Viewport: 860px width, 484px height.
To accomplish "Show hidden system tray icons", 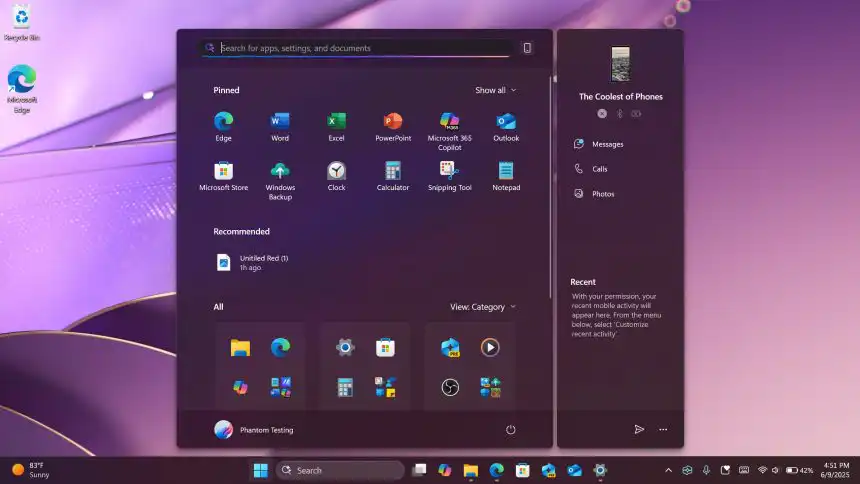I will point(668,470).
